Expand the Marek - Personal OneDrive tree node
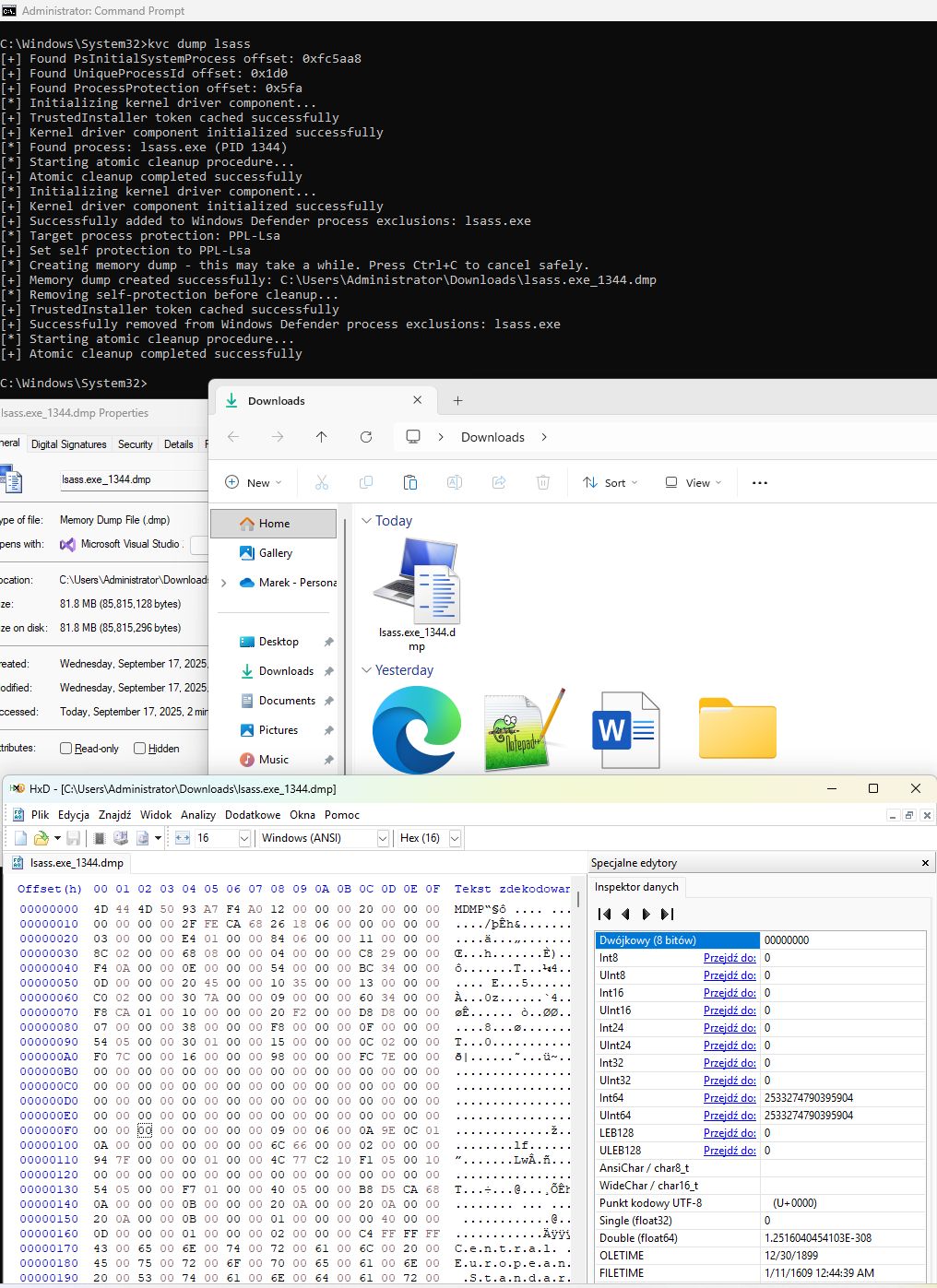937x1288 pixels. tap(224, 583)
